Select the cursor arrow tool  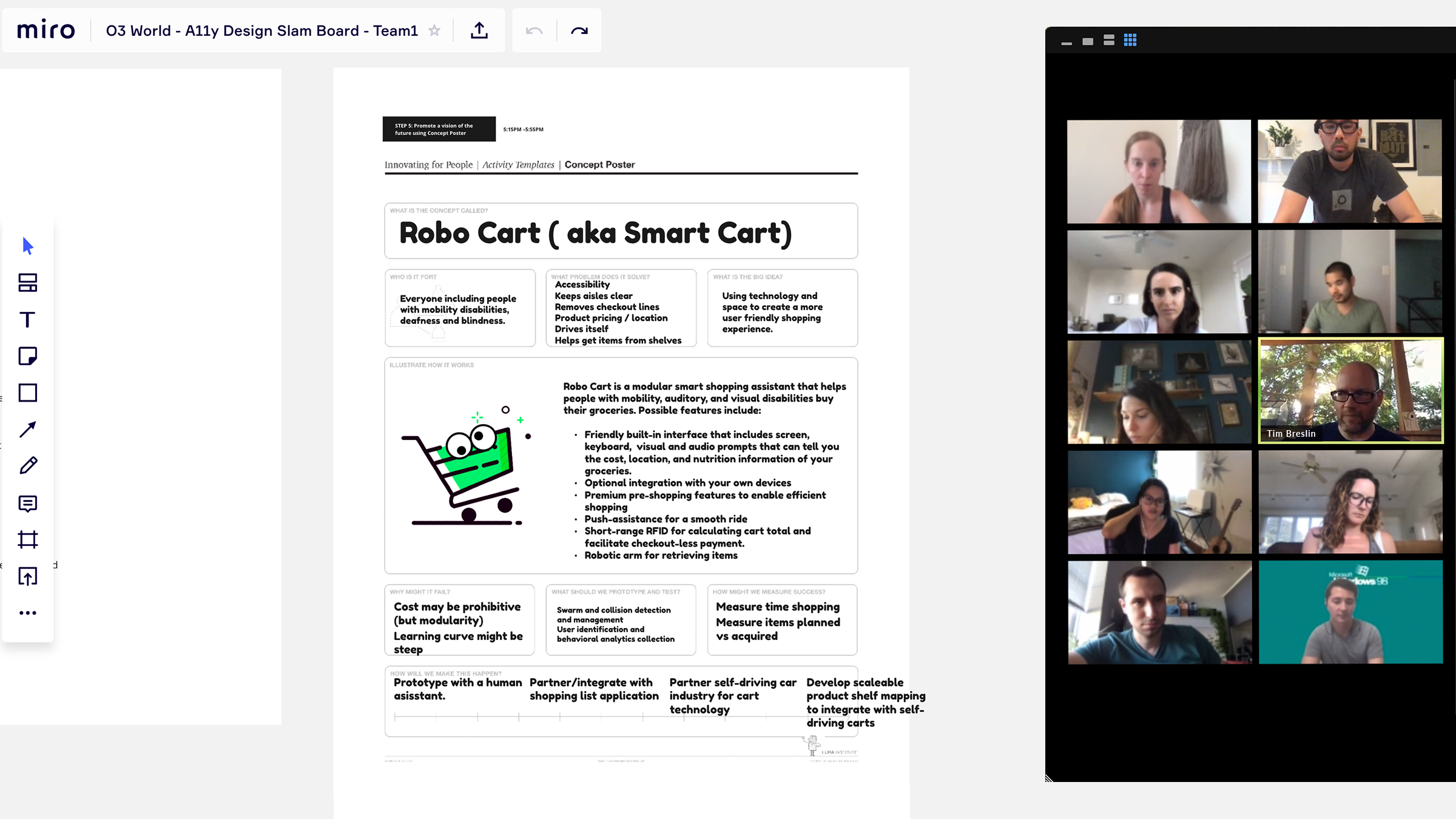(27, 246)
